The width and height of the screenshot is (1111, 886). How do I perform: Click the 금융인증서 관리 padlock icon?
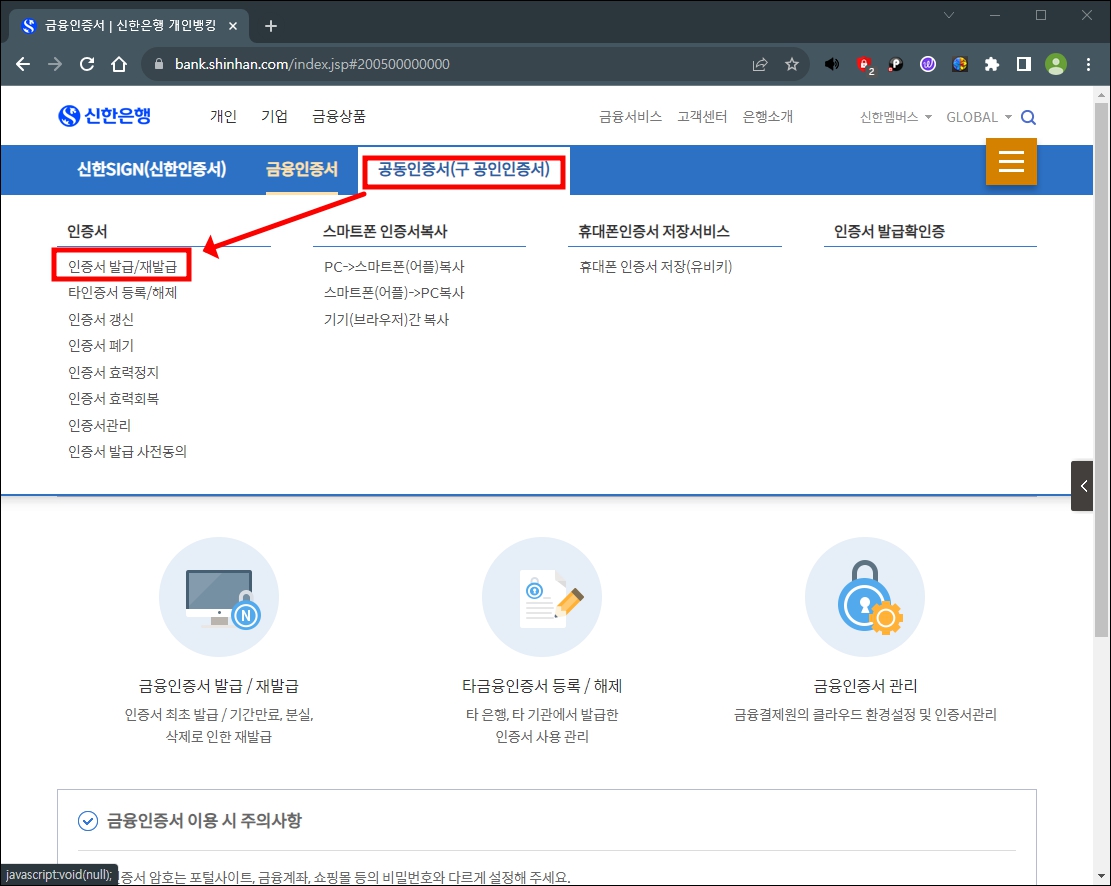point(865,597)
